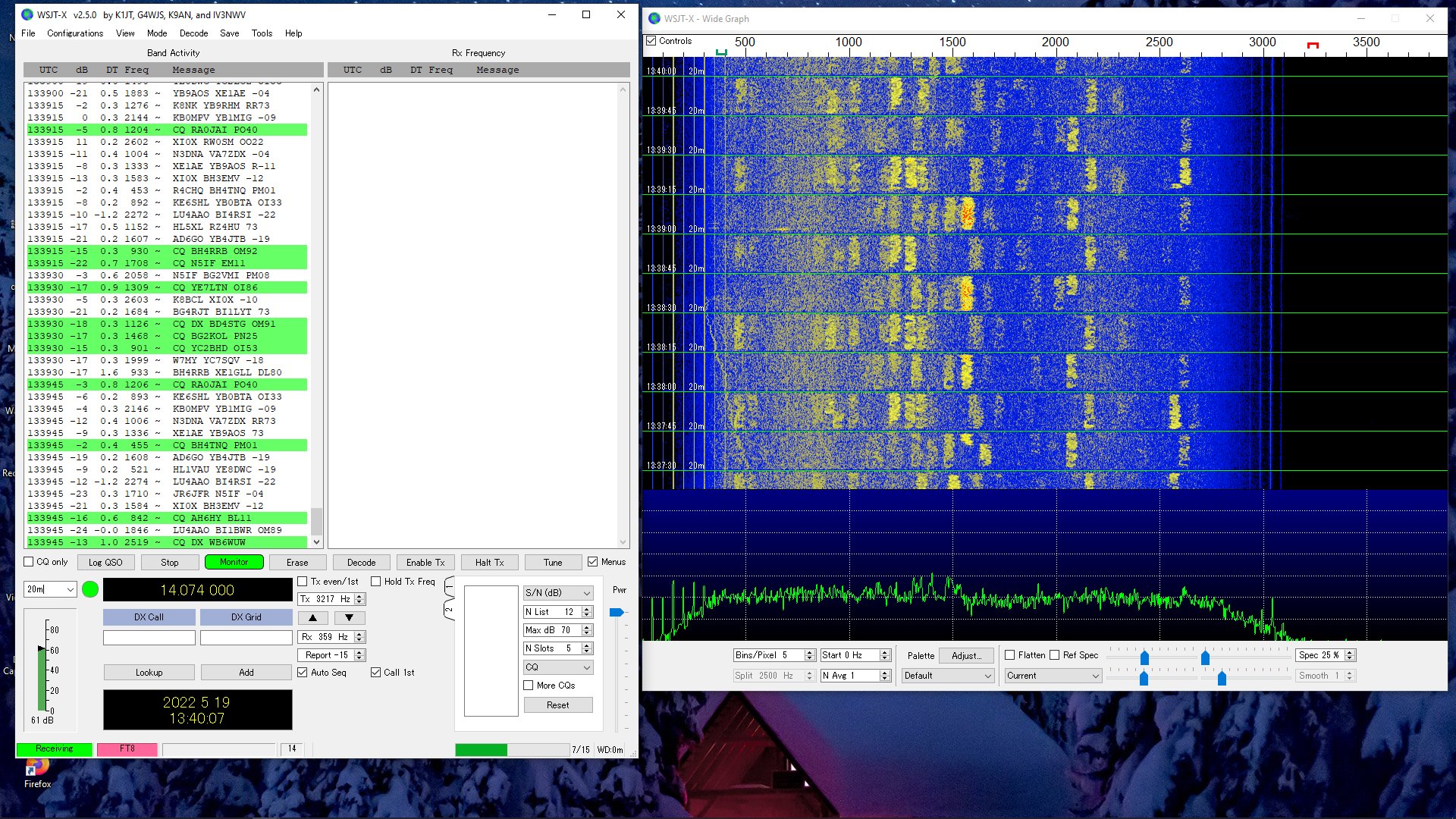
Task: Open the S/N (dB) dropdown
Action: coord(558,593)
